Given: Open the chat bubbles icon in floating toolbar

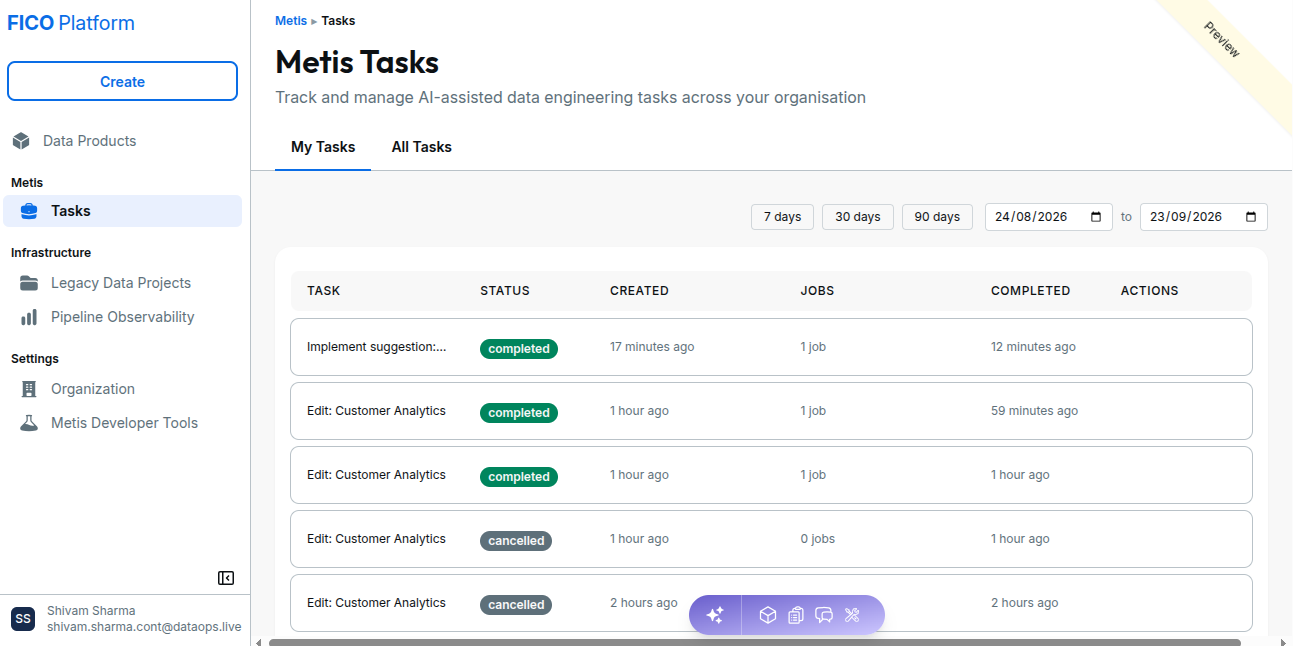Looking at the screenshot, I should tap(824, 615).
